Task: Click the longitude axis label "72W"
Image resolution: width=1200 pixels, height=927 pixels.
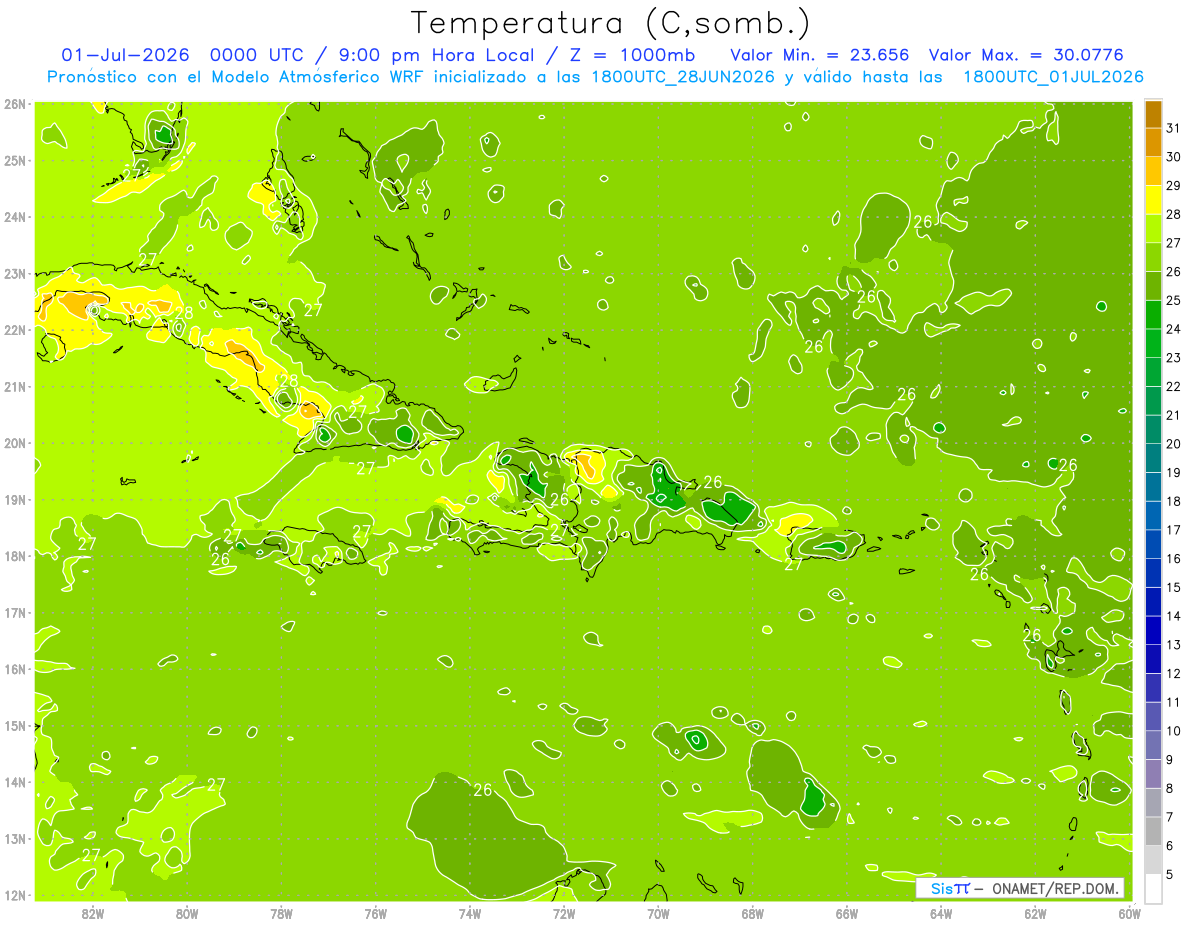Action: point(564,912)
